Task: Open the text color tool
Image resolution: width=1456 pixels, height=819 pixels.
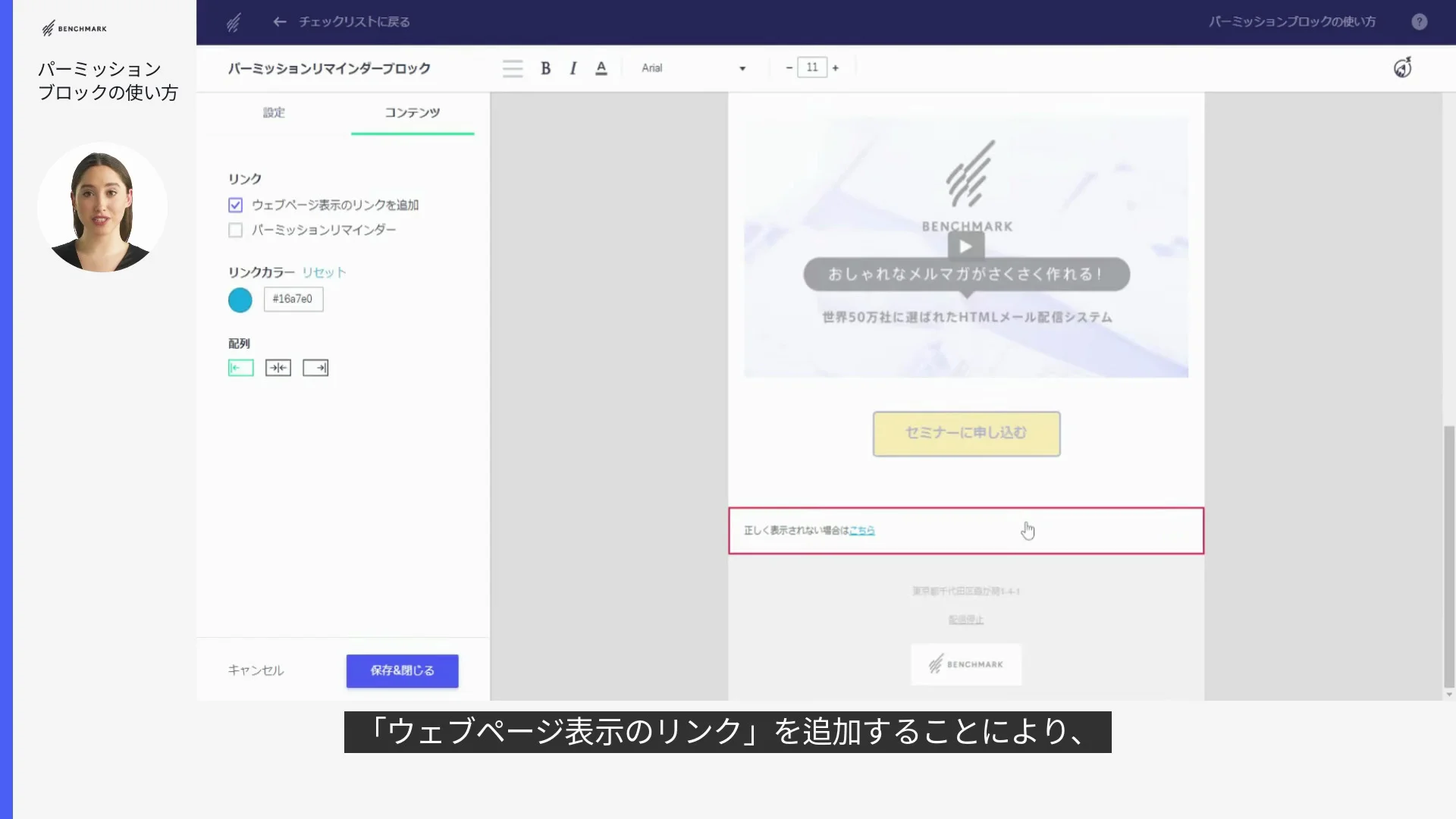Action: [601, 68]
